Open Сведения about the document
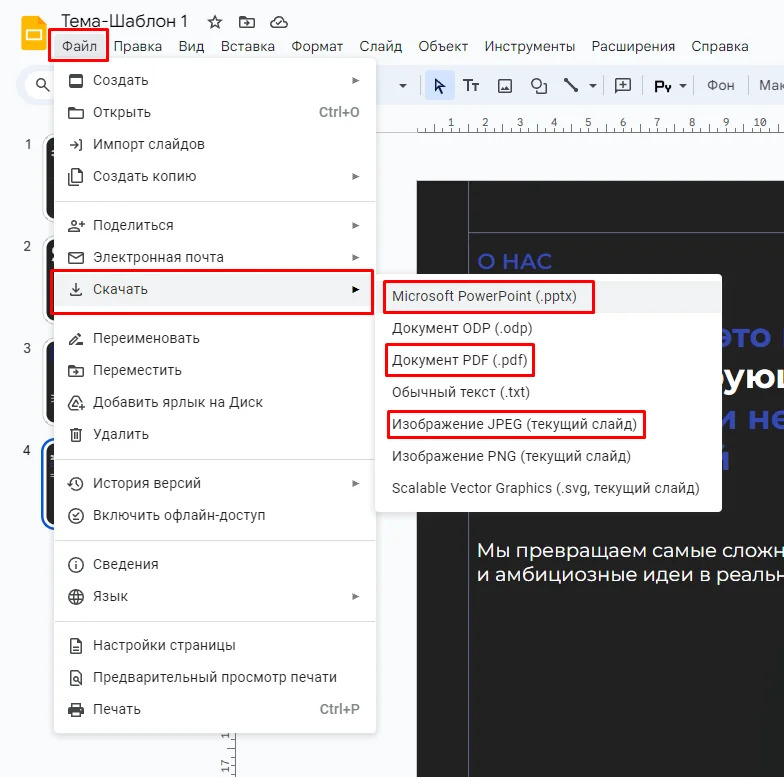 (214, 564)
